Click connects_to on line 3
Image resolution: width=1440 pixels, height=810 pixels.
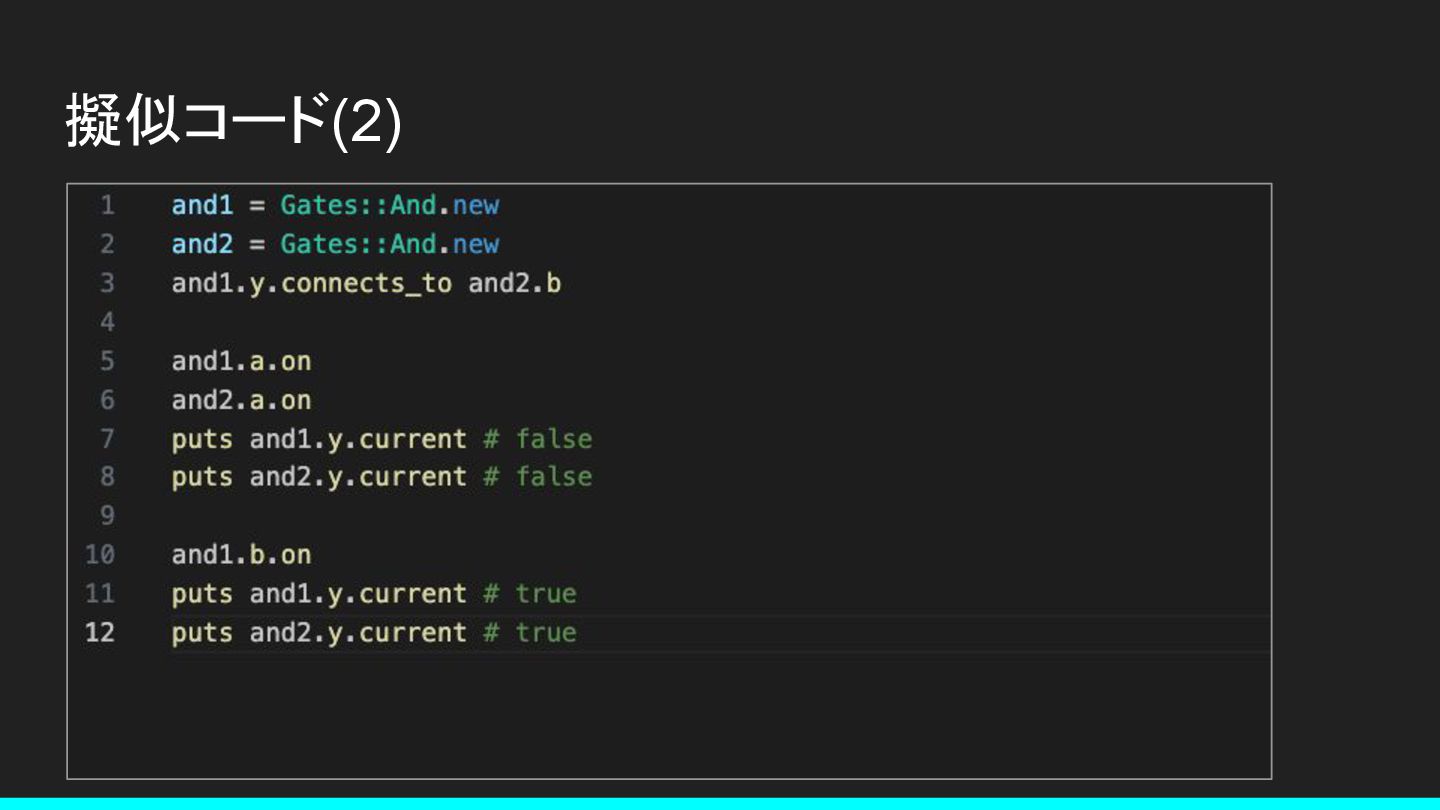(366, 284)
